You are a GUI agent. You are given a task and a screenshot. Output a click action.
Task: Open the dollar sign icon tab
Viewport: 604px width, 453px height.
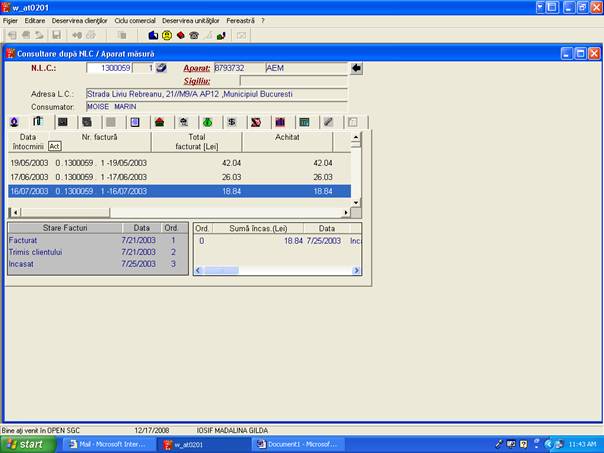click(231, 121)
